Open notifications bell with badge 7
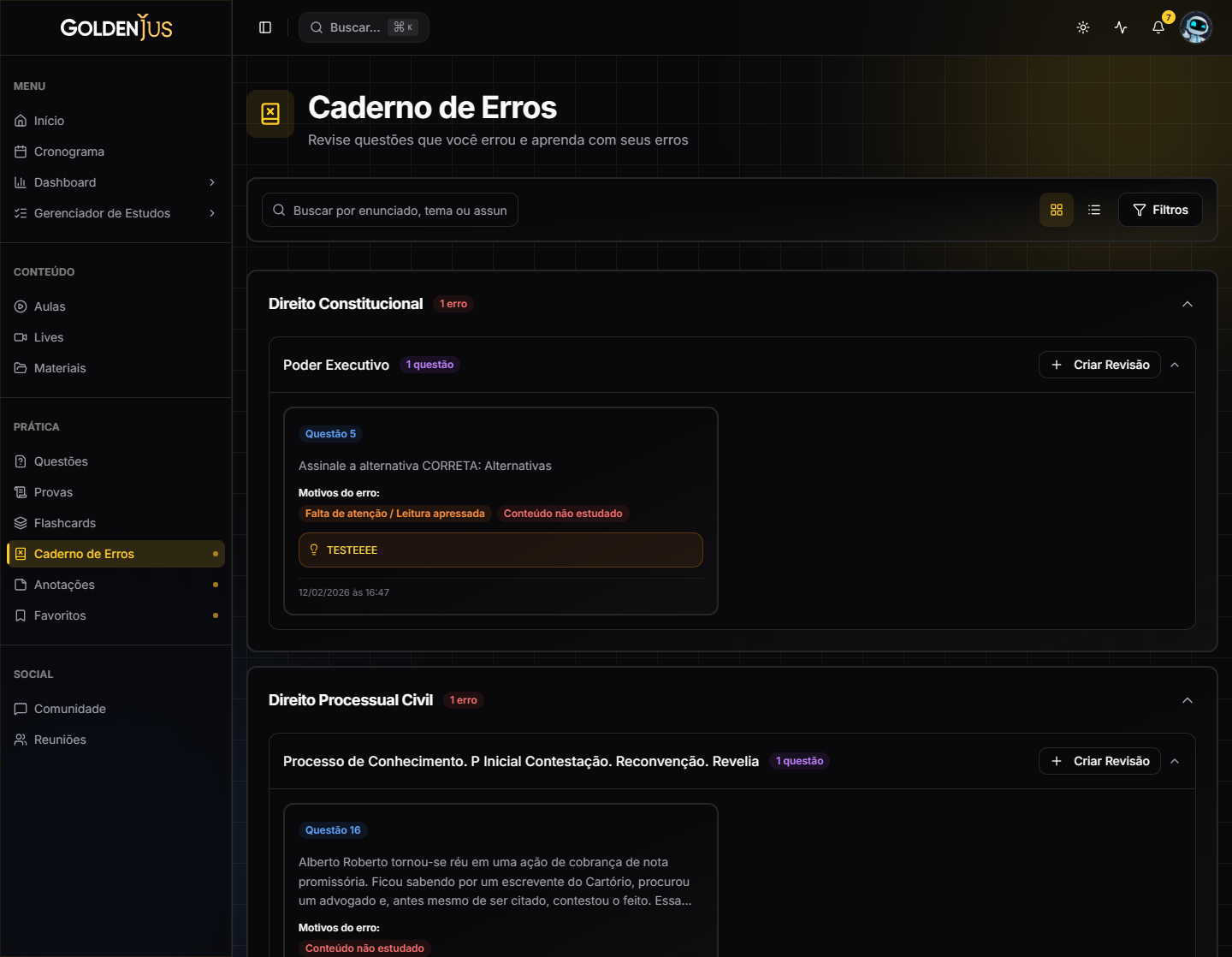Viewport: 1232px width, 957px height. click(1158, 27)
